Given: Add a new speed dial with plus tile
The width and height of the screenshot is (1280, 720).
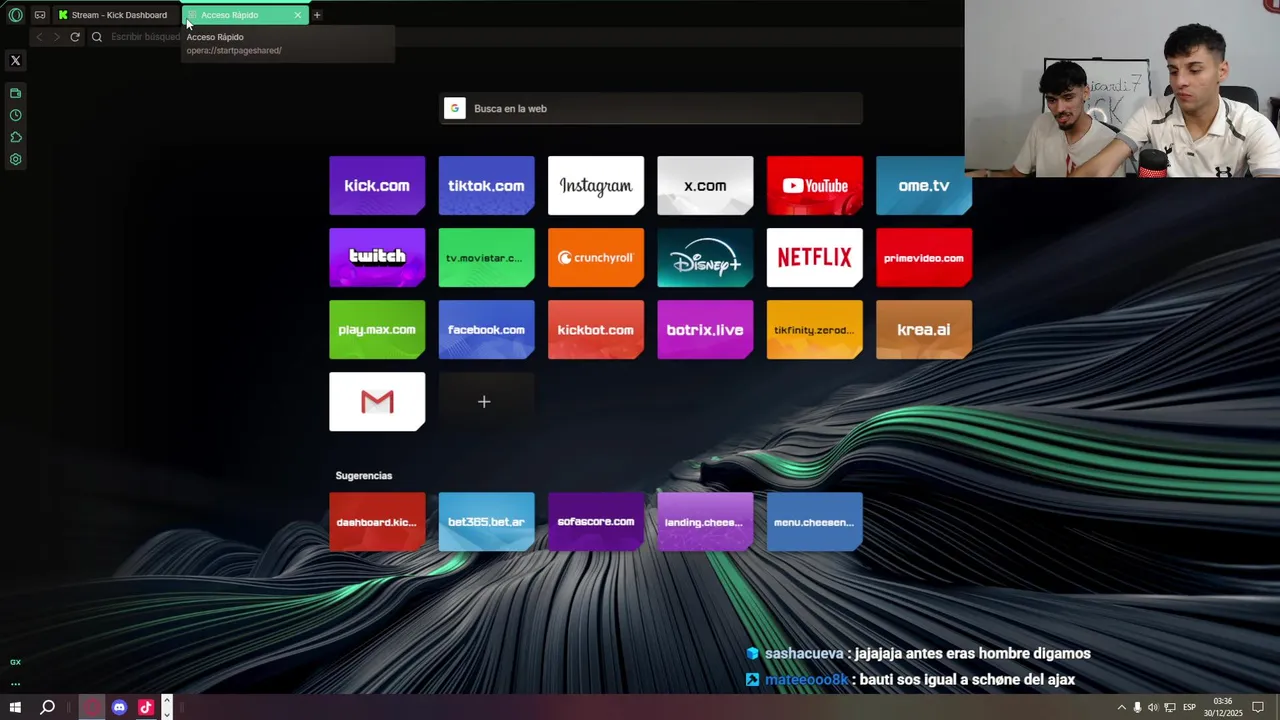Looking at the screenshot, I should pos(486,401).
